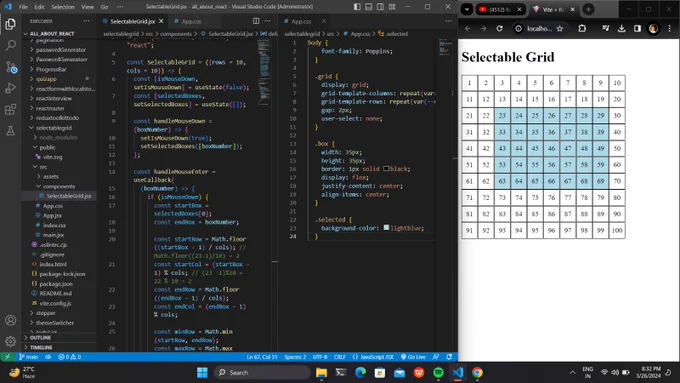The height and width of the screenshot is (383, 680).
Task: Open customize layout icon in title bar
Action: point(392,7)
